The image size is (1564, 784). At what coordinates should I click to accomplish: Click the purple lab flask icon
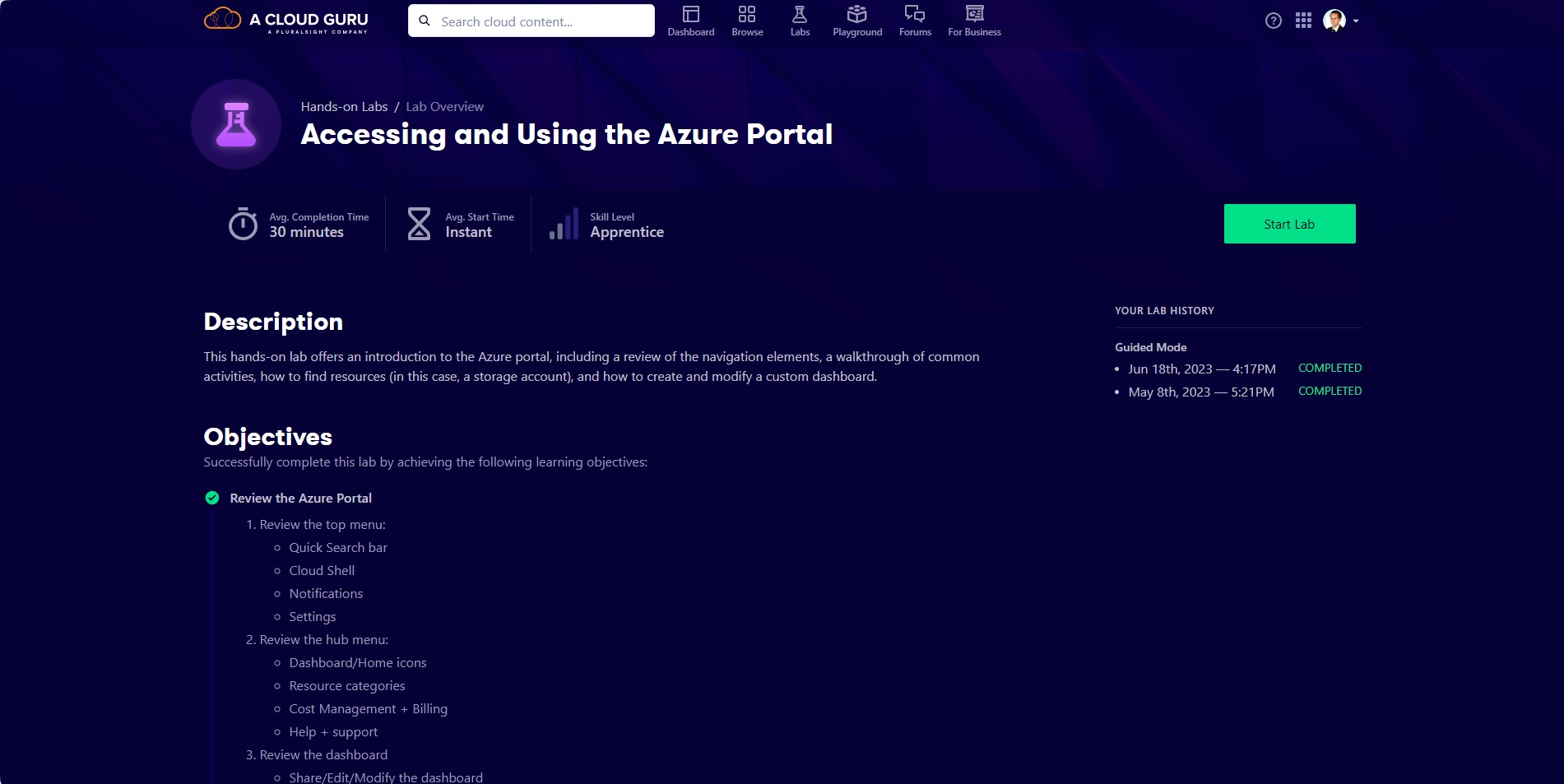tap(236, 124)
